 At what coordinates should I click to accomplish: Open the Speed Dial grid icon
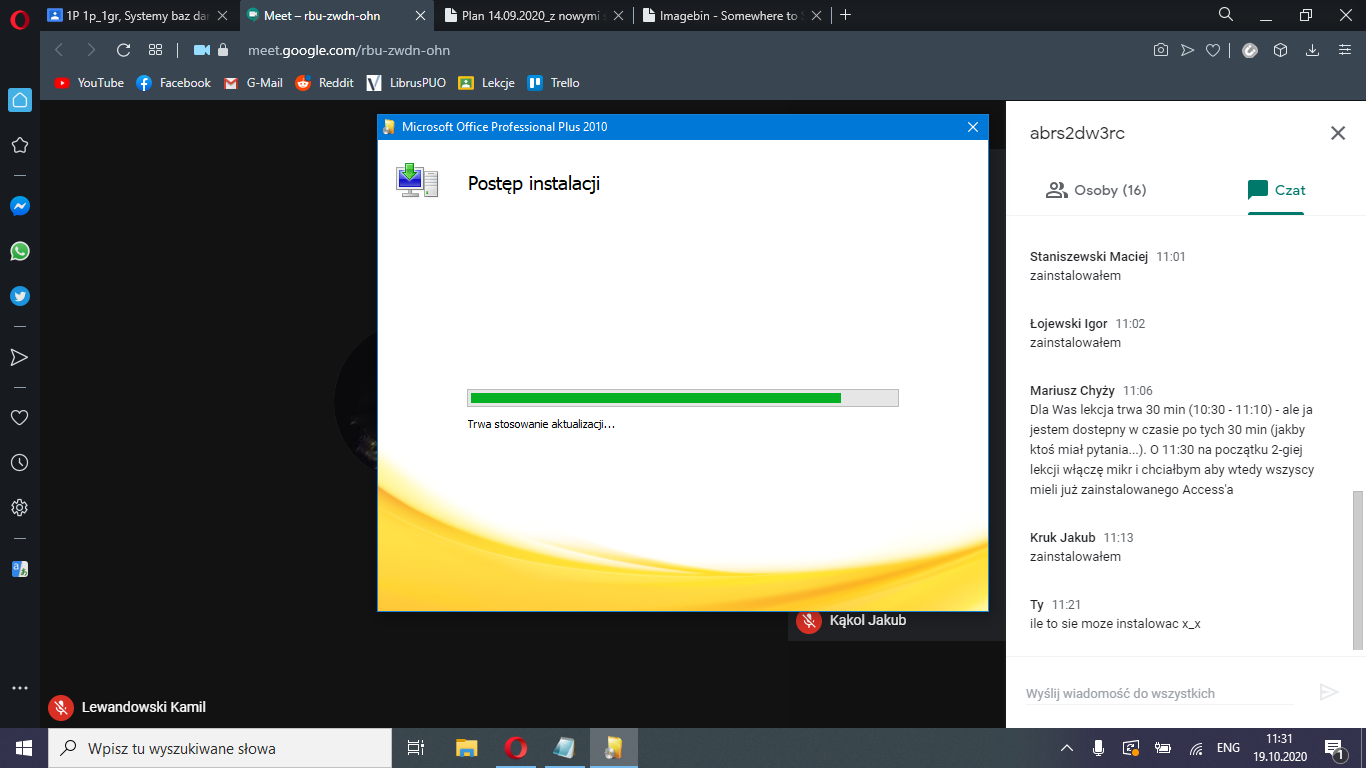click(155, 50)
